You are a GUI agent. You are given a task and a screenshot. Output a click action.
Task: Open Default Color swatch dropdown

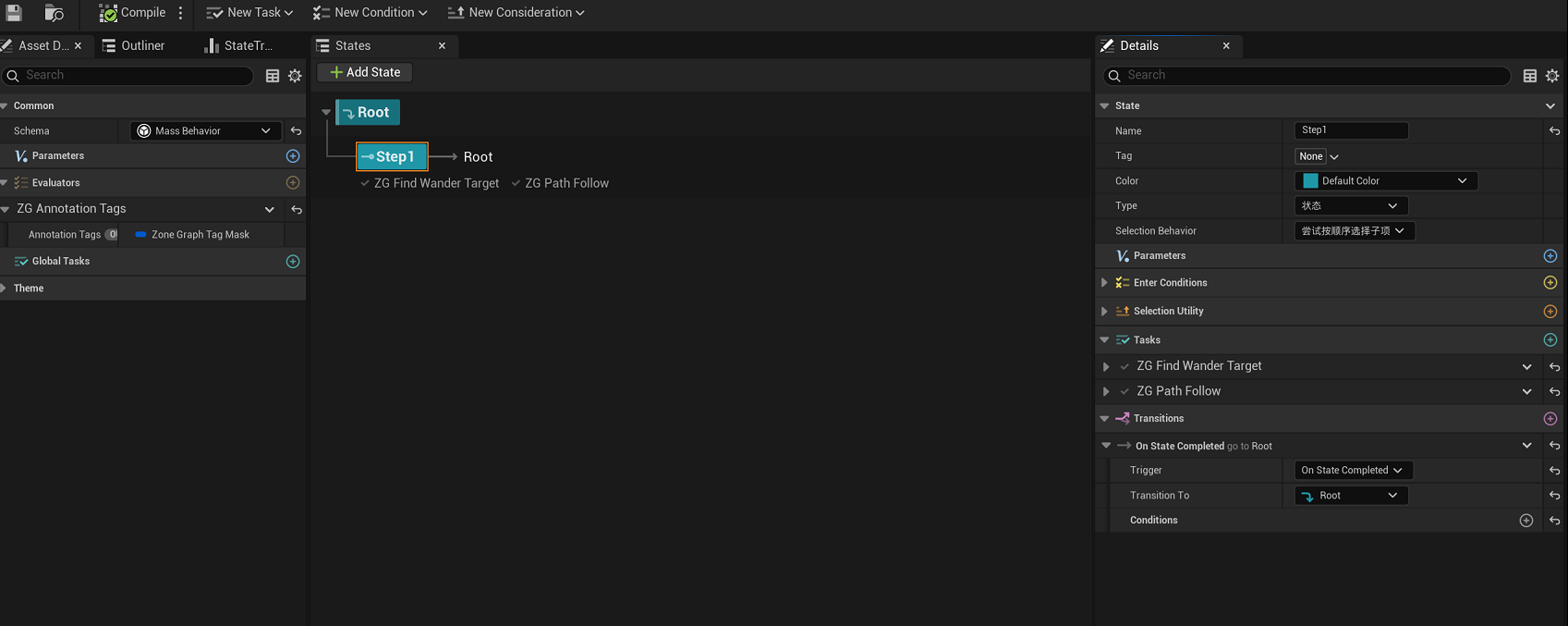(1385, 181)
